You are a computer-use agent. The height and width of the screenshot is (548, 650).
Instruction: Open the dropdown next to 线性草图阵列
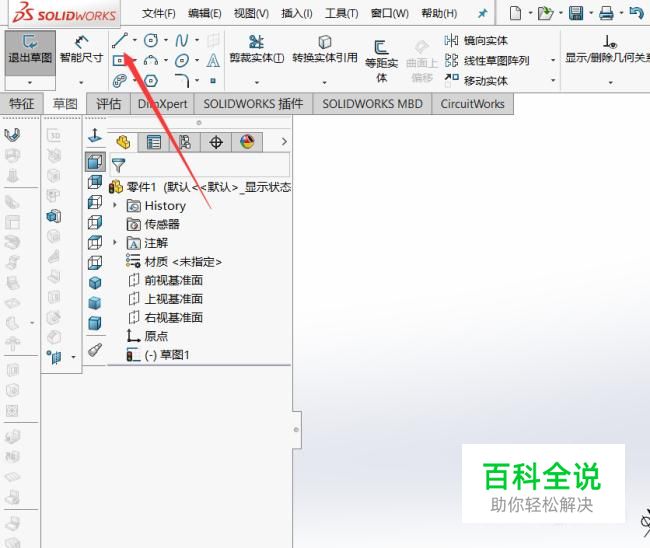pos(553,61)
